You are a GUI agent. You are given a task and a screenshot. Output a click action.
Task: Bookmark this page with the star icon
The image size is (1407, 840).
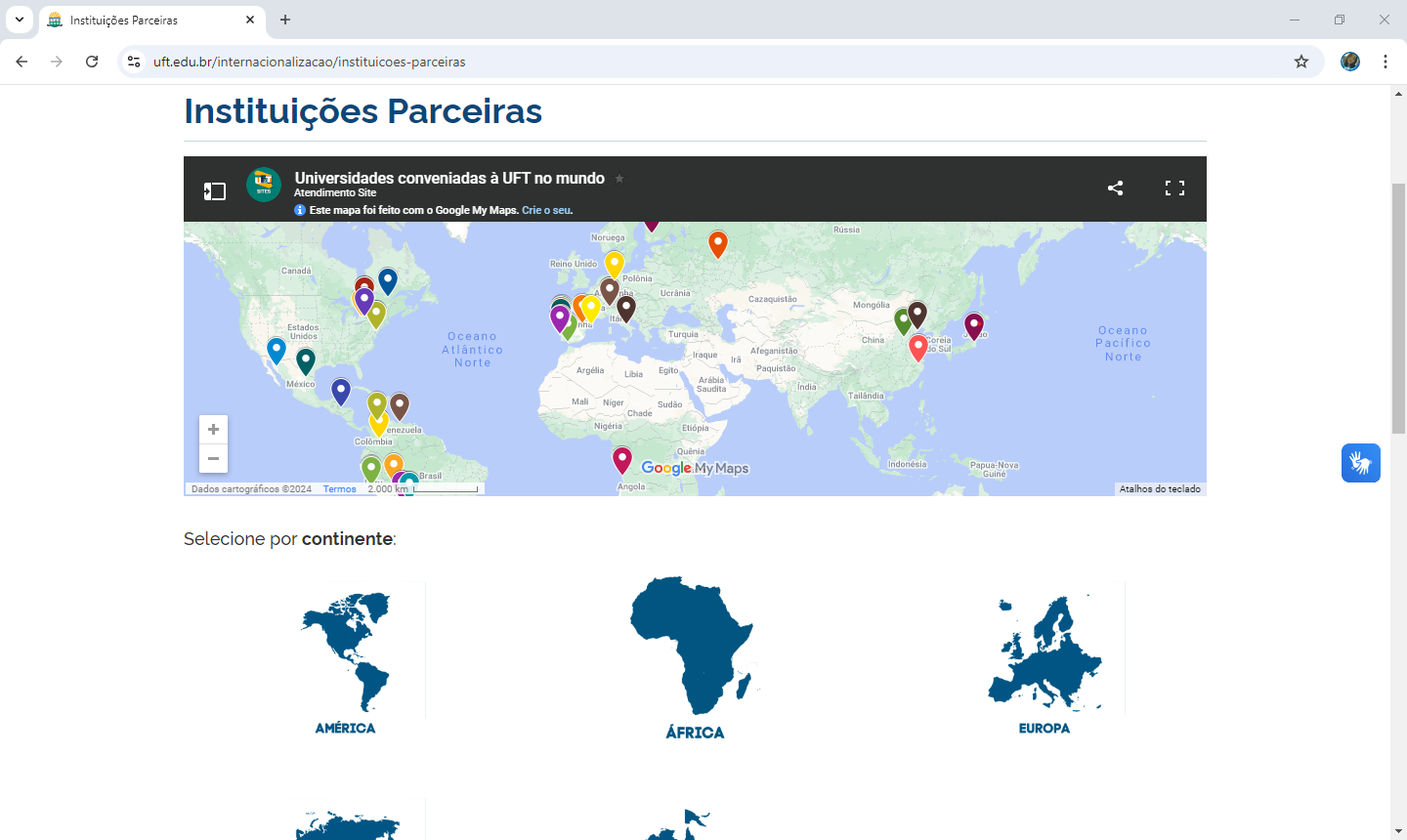(1301, 62)
